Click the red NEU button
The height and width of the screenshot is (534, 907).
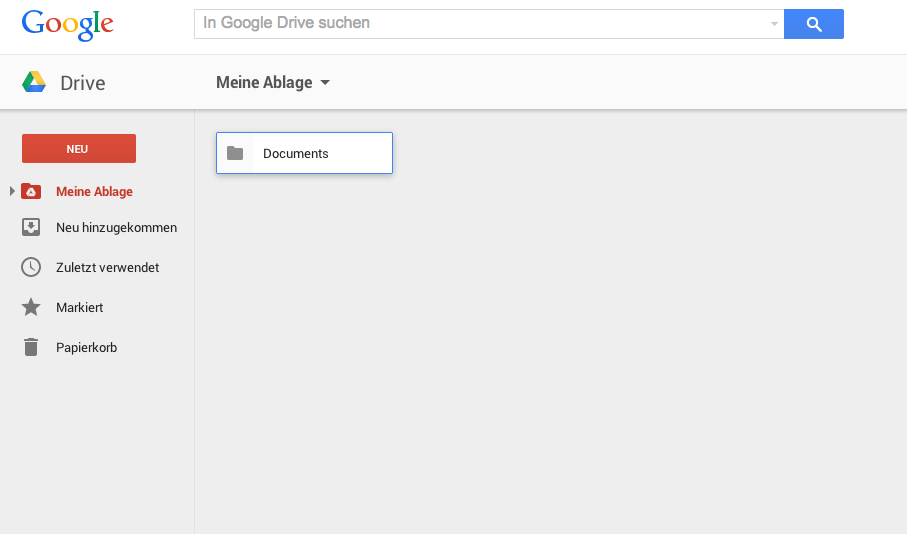point(79,149)
